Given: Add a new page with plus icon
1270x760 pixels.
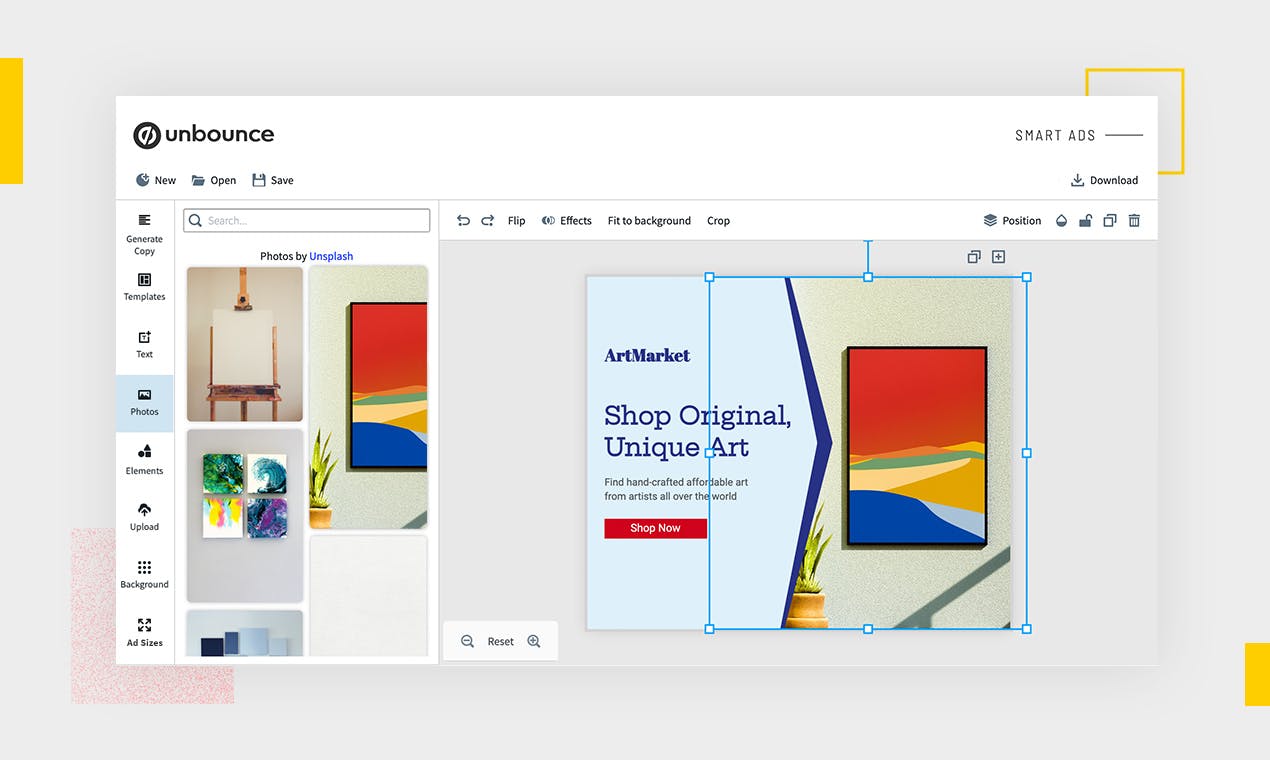Looking at the screenshot, I should coord(998,257).
